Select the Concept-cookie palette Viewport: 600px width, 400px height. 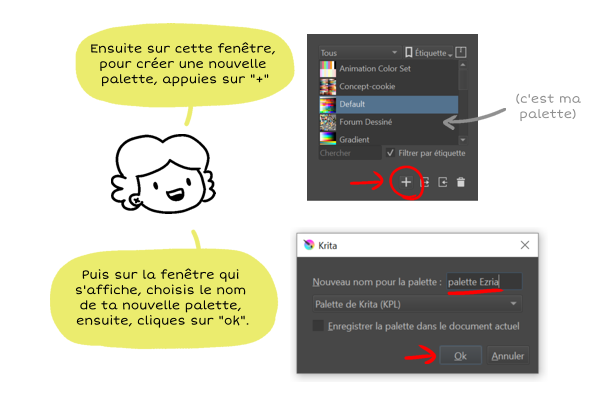(x=389, y=87)
